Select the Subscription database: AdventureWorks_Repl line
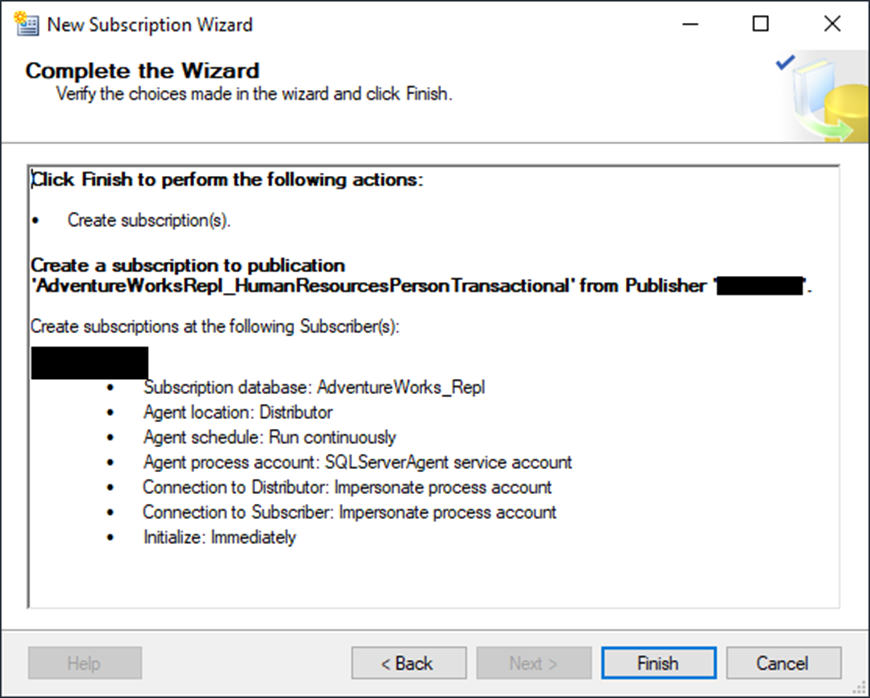The height and width of the screenshot is (698, 870). tap(314, 387)
